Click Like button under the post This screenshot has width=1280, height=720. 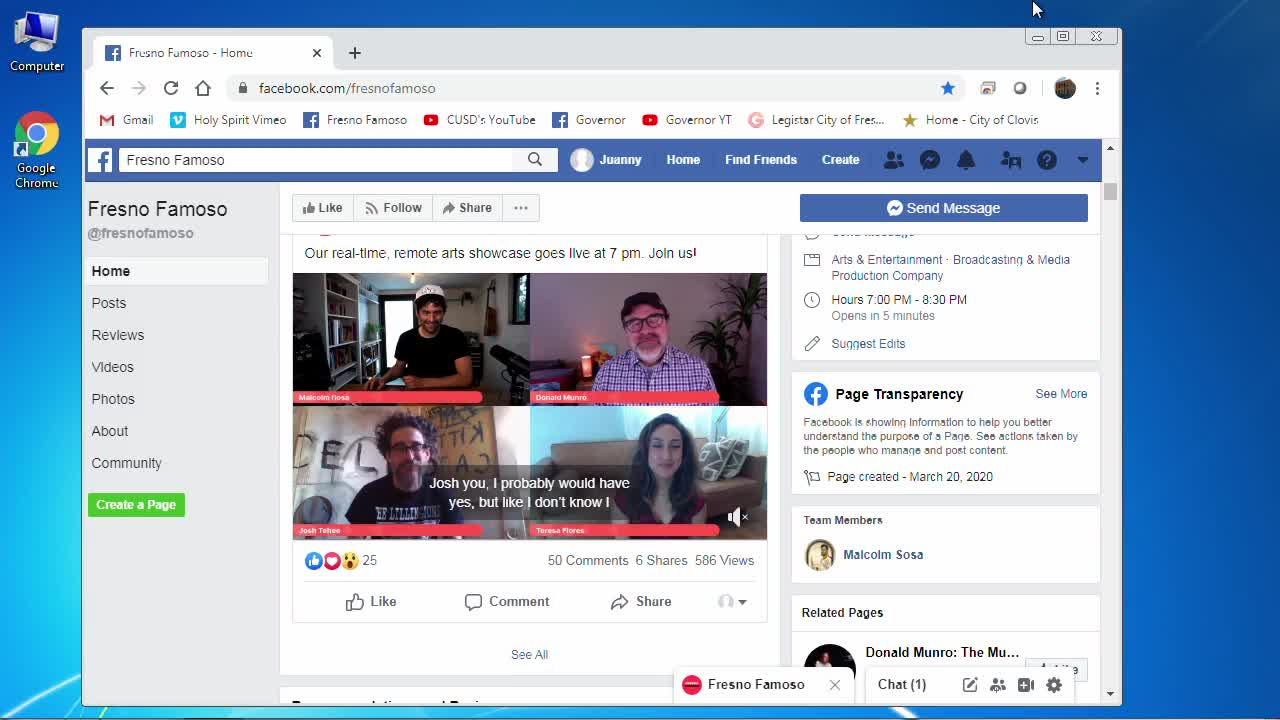[x=371, y=602]
